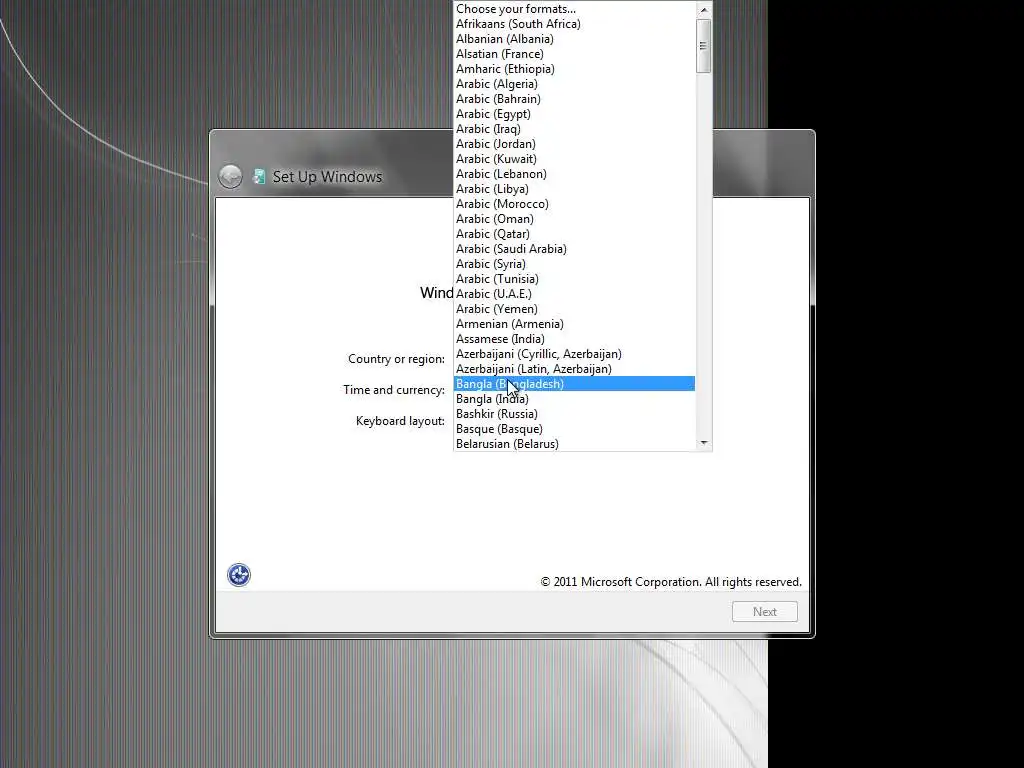Choose Arabic (Egypt) format
The height and width of the screenshot is (768, 1024).
[x=574, y=114]
